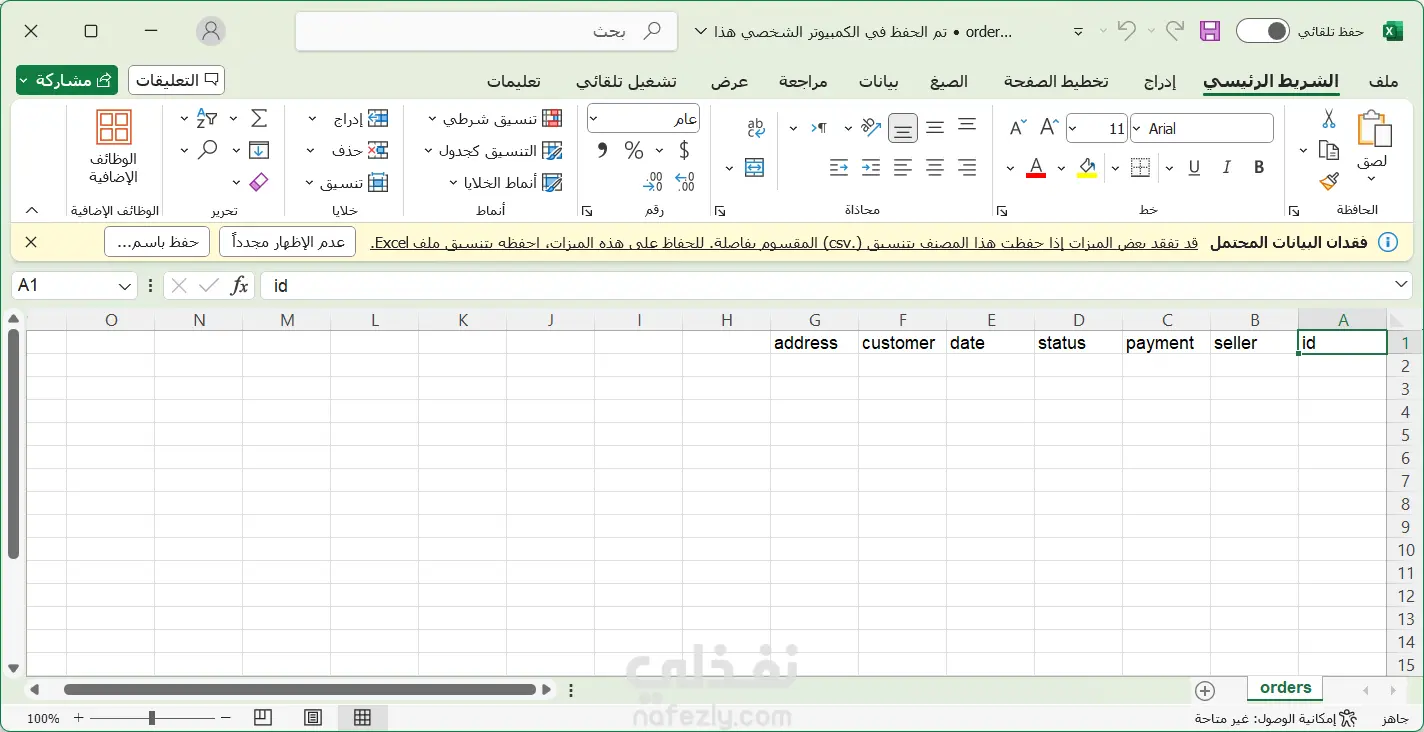This screenshot has width=1424, height=732.
Task: Expand Format as Table (التنسيق كجدول) menu
Action: [494, 151]
